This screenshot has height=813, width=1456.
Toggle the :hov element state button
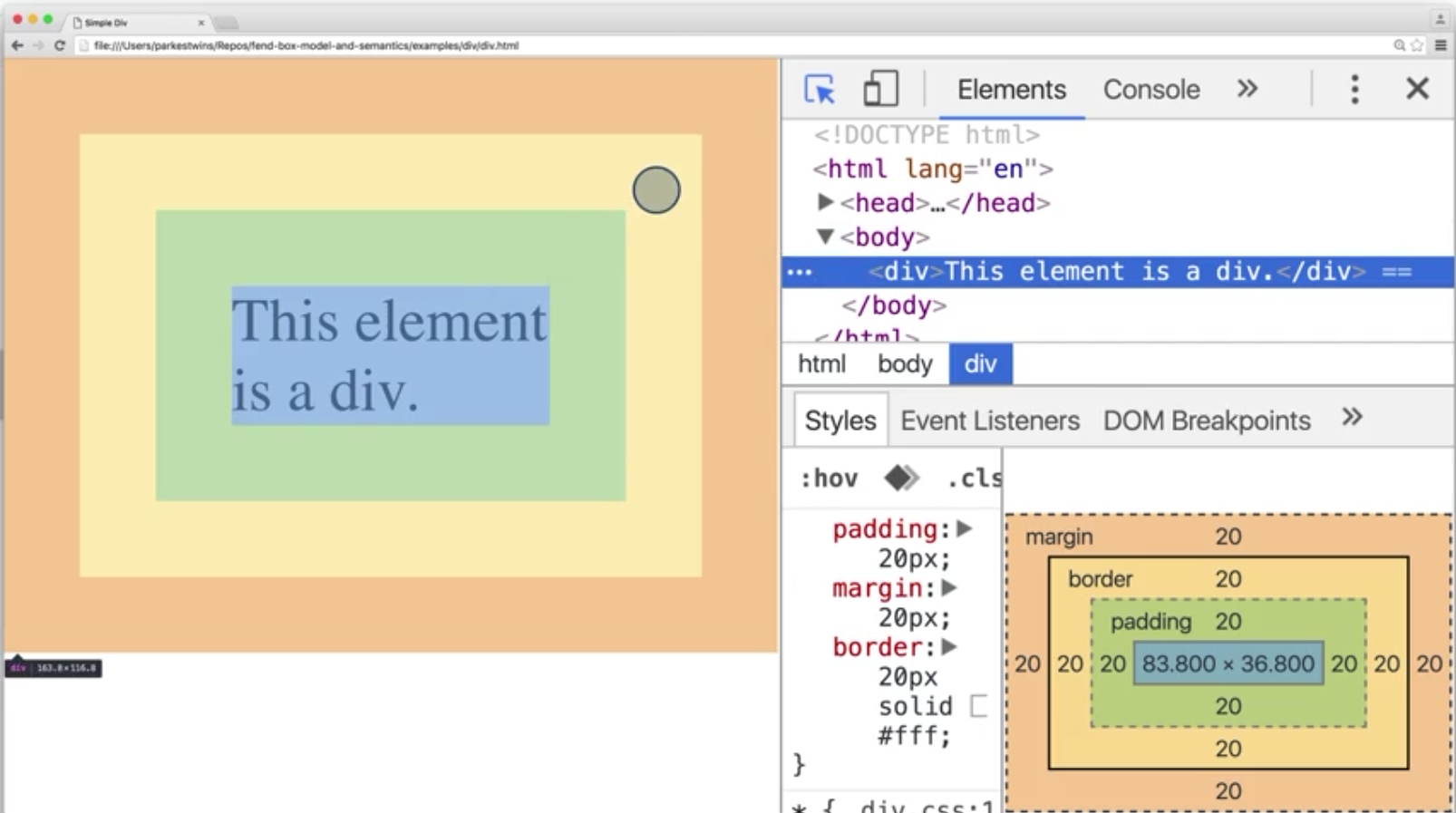pyautogui.click(x=829, y=478)
